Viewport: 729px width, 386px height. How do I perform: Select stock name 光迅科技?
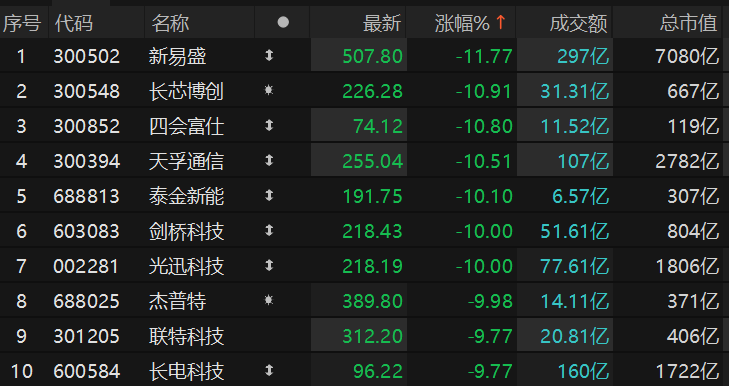coord(186,266)
